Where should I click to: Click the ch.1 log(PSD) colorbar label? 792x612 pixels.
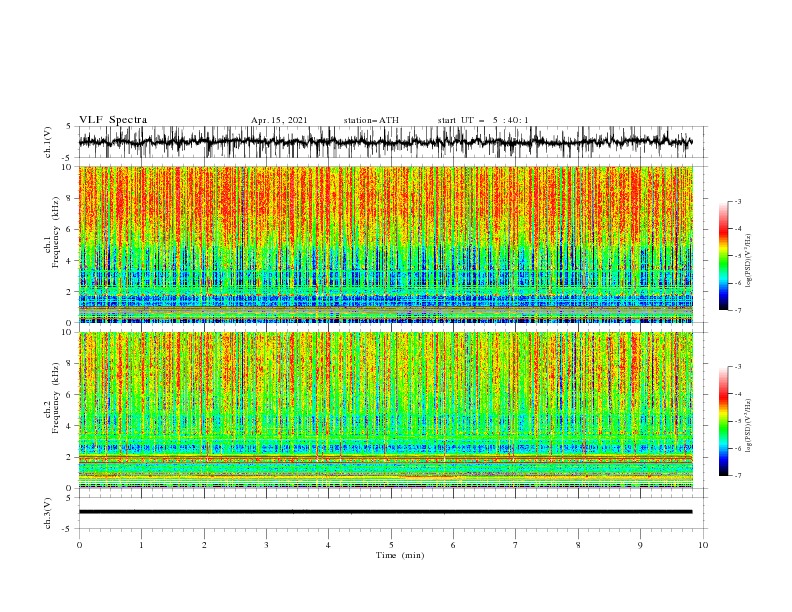pyautogui.click(x=749, y=261)
